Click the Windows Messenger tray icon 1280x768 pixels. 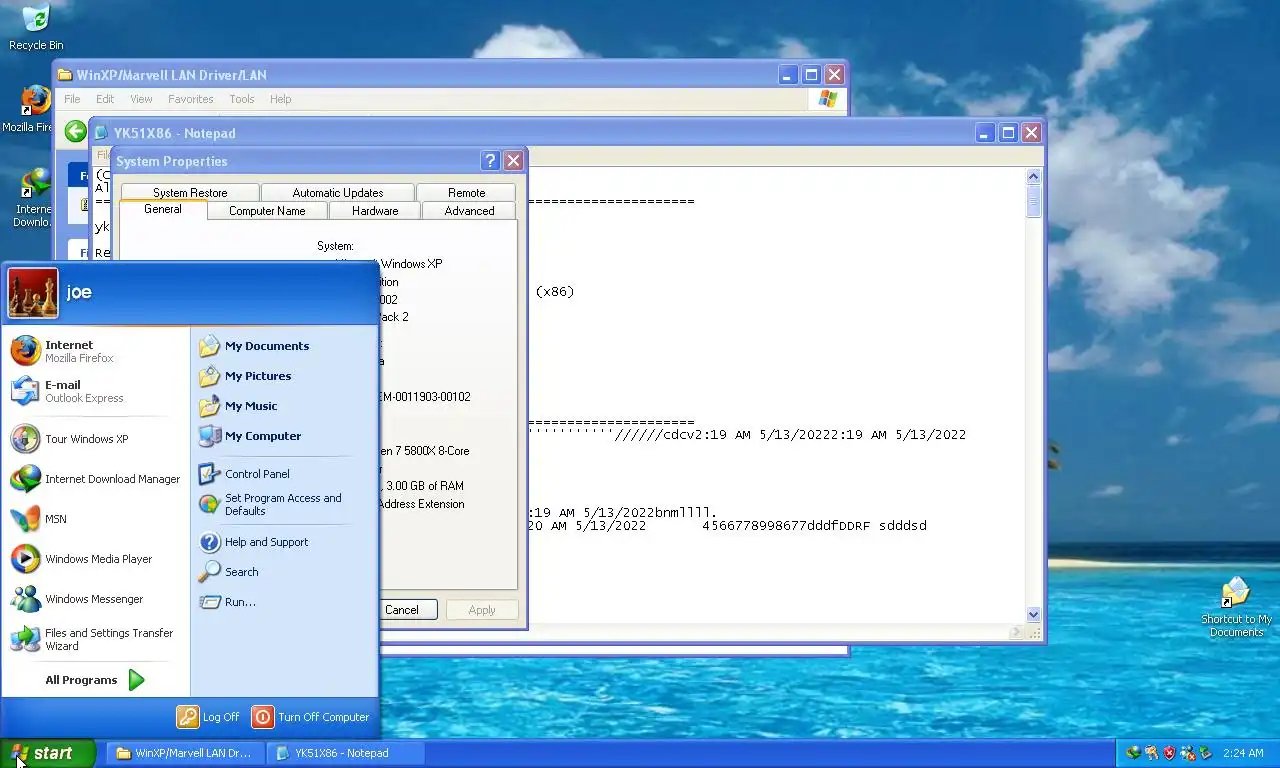(1188, 753)
